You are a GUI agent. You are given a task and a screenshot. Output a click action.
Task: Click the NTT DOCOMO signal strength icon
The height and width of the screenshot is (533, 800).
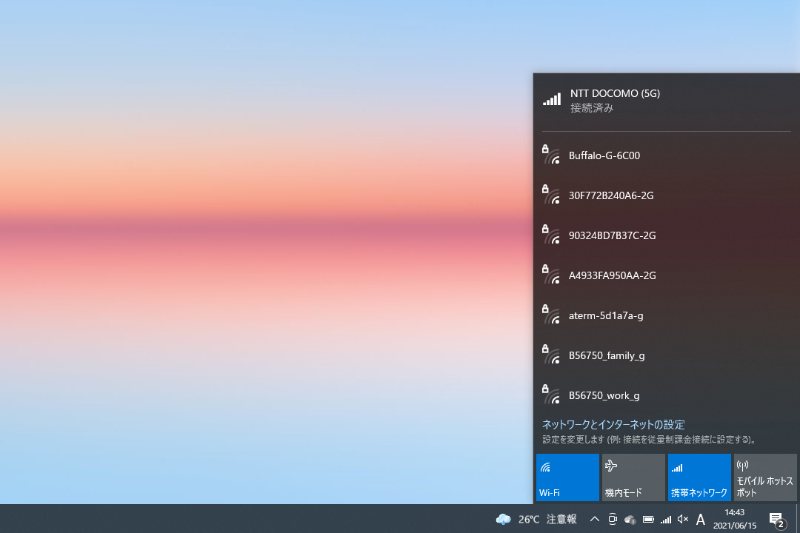click(x=552, y=99)
